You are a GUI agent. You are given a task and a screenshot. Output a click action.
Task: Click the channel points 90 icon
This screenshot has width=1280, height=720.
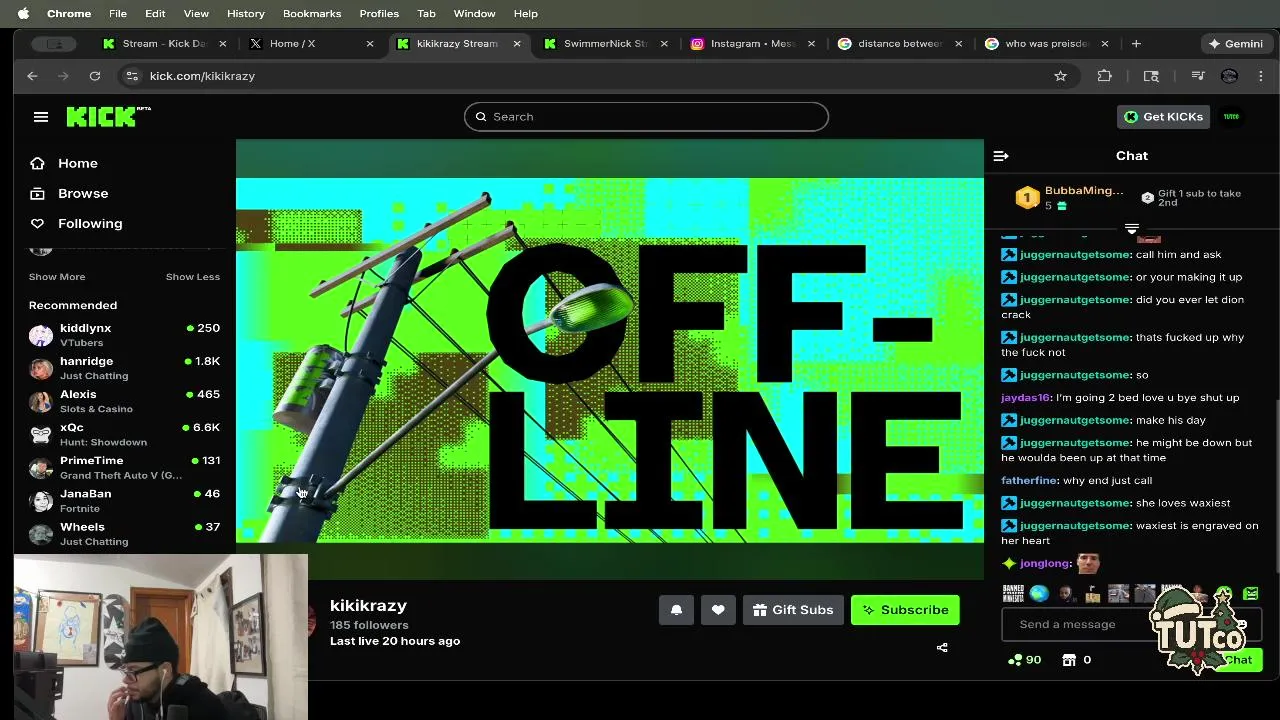tap(1025, 660)
